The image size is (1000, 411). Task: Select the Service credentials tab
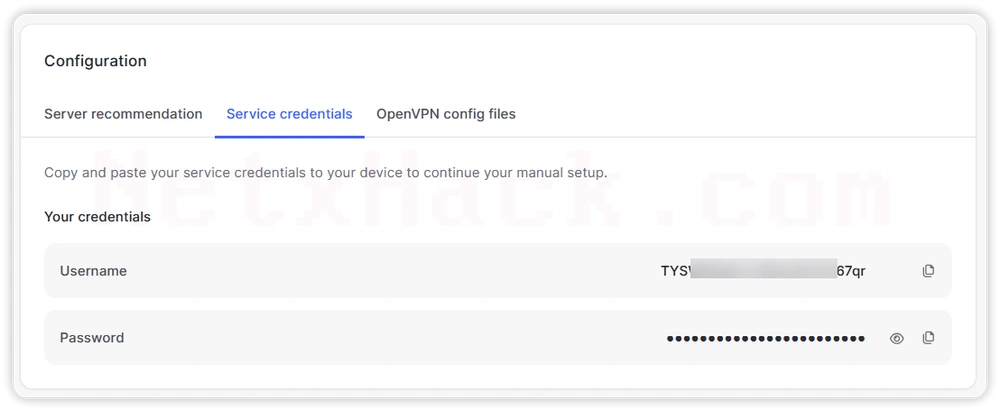pyautogui.click(x=290, y=114)
